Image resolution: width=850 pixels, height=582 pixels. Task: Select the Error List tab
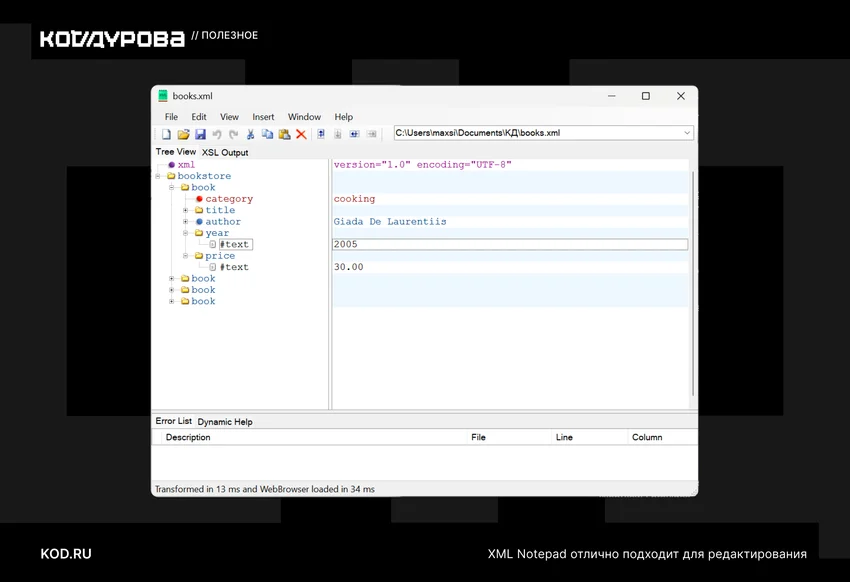coord(173,421)
